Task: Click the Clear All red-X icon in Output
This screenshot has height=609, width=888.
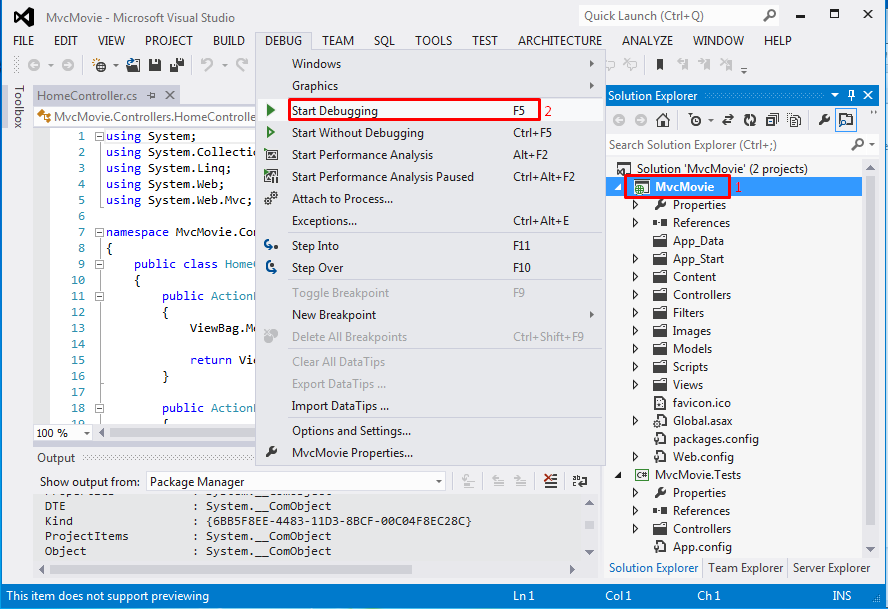Action: click(550, 481)
